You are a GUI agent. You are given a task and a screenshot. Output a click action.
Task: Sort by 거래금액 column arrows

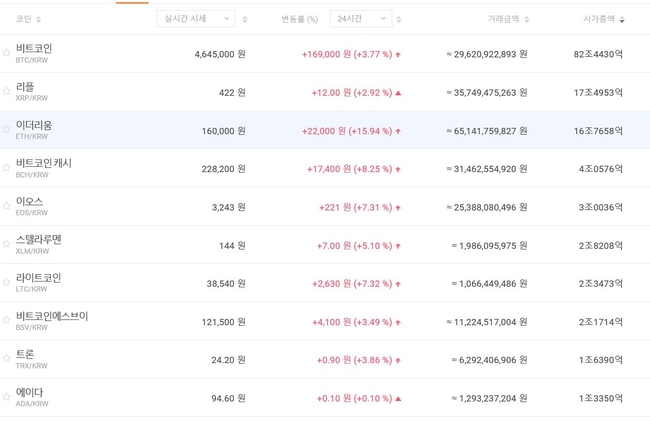[x=526, y=19]
